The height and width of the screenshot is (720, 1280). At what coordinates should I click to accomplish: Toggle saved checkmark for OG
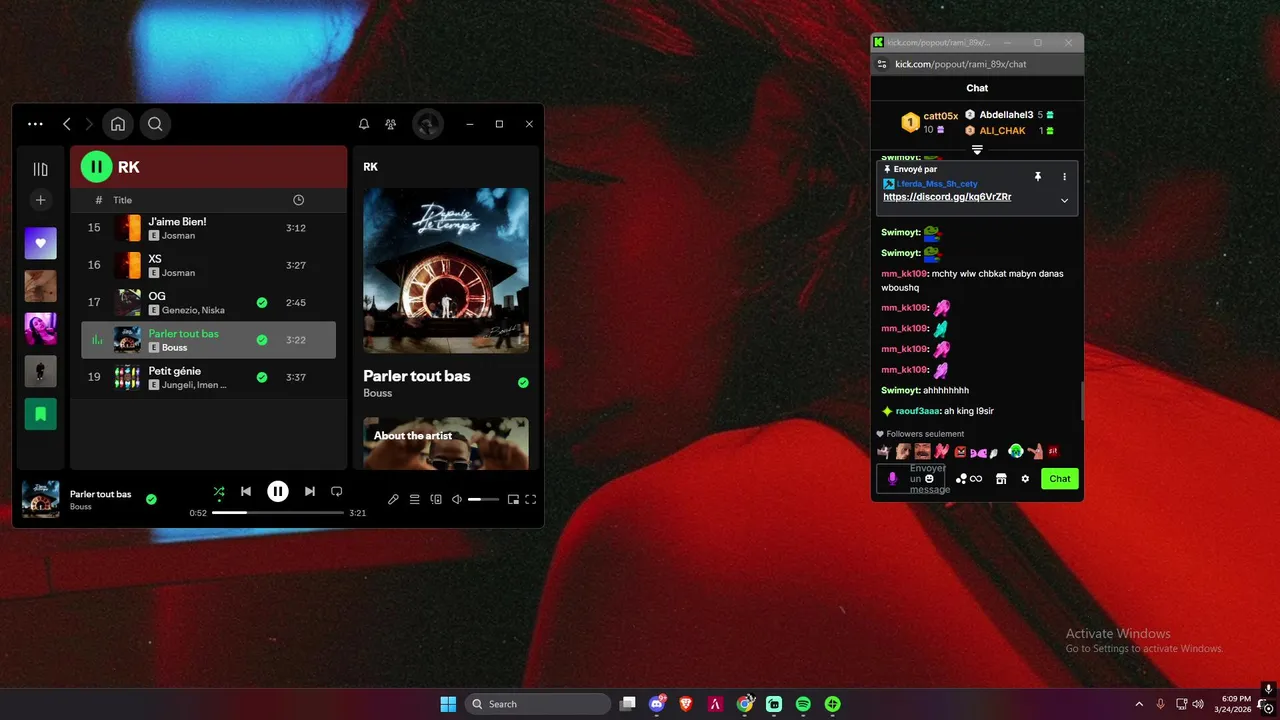[x=262, y=302]
